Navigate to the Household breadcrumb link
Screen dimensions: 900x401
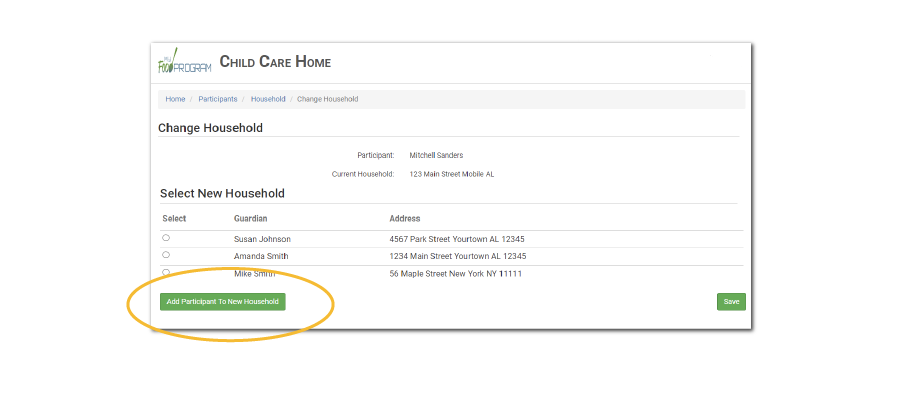[268, 99]
